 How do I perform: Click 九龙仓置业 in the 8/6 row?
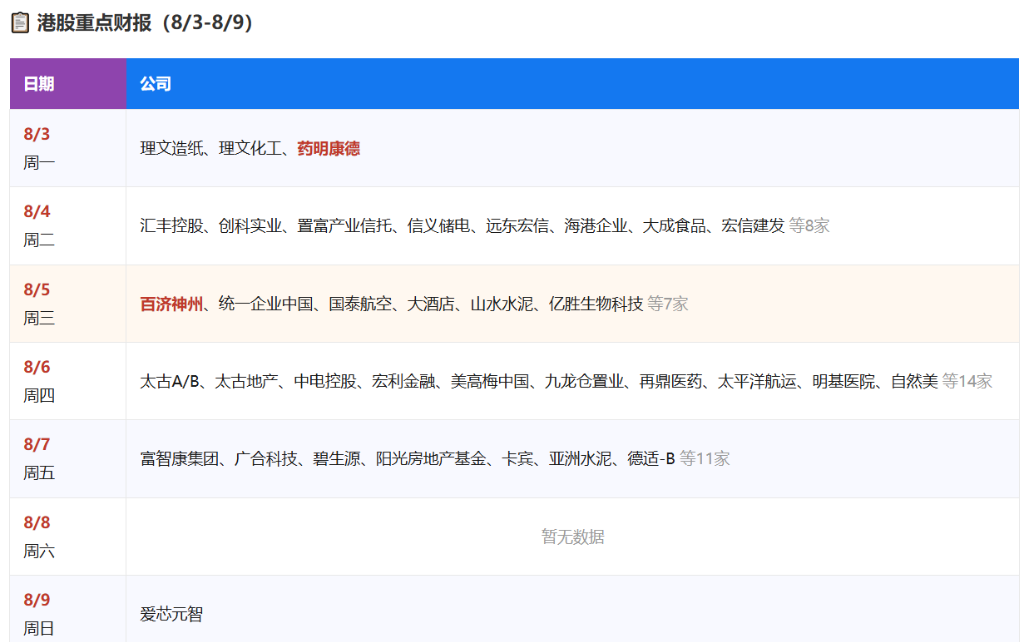[584, 381]
